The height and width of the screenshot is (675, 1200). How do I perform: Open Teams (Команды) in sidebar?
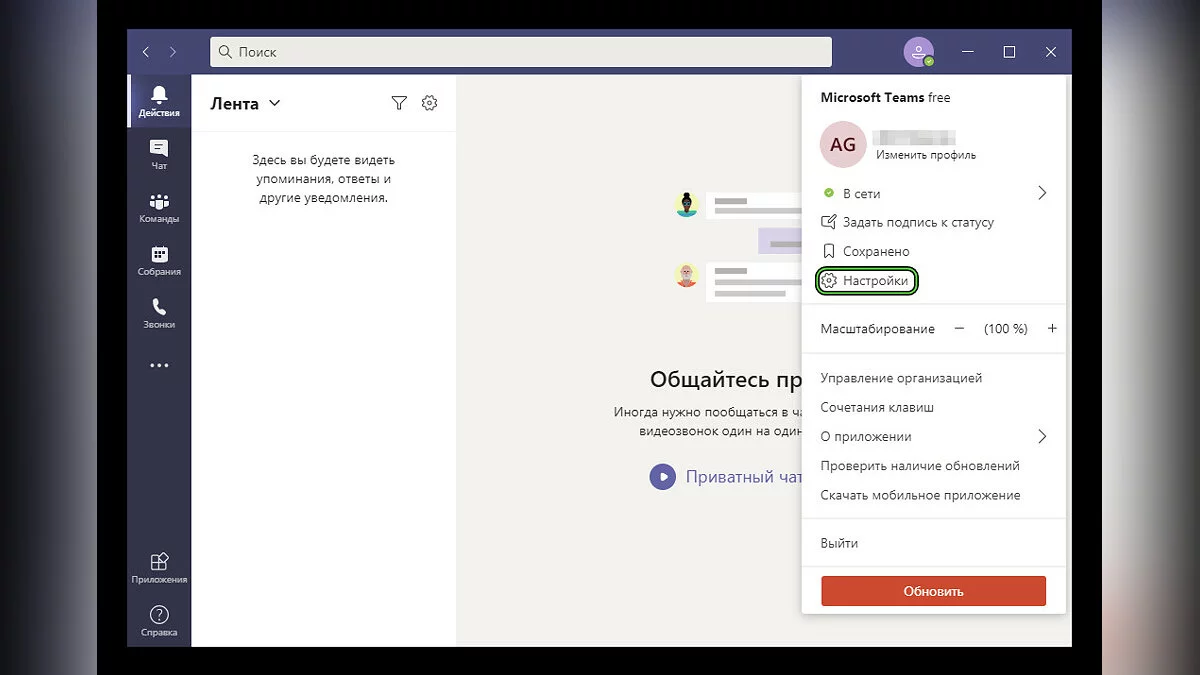coord(159,207)
